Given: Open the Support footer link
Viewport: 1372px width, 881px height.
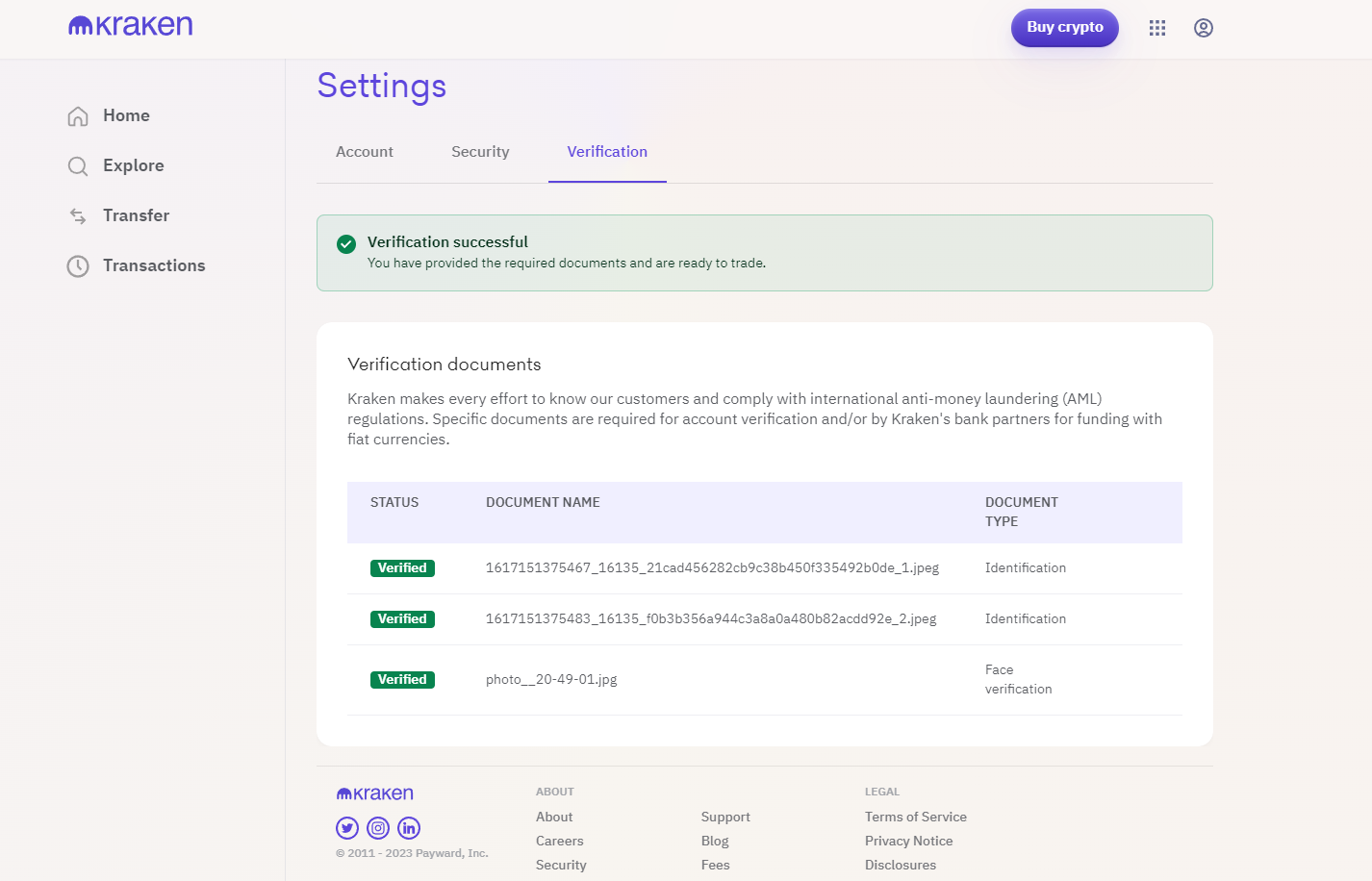Looking at the screenshot, I should (725, 817).
